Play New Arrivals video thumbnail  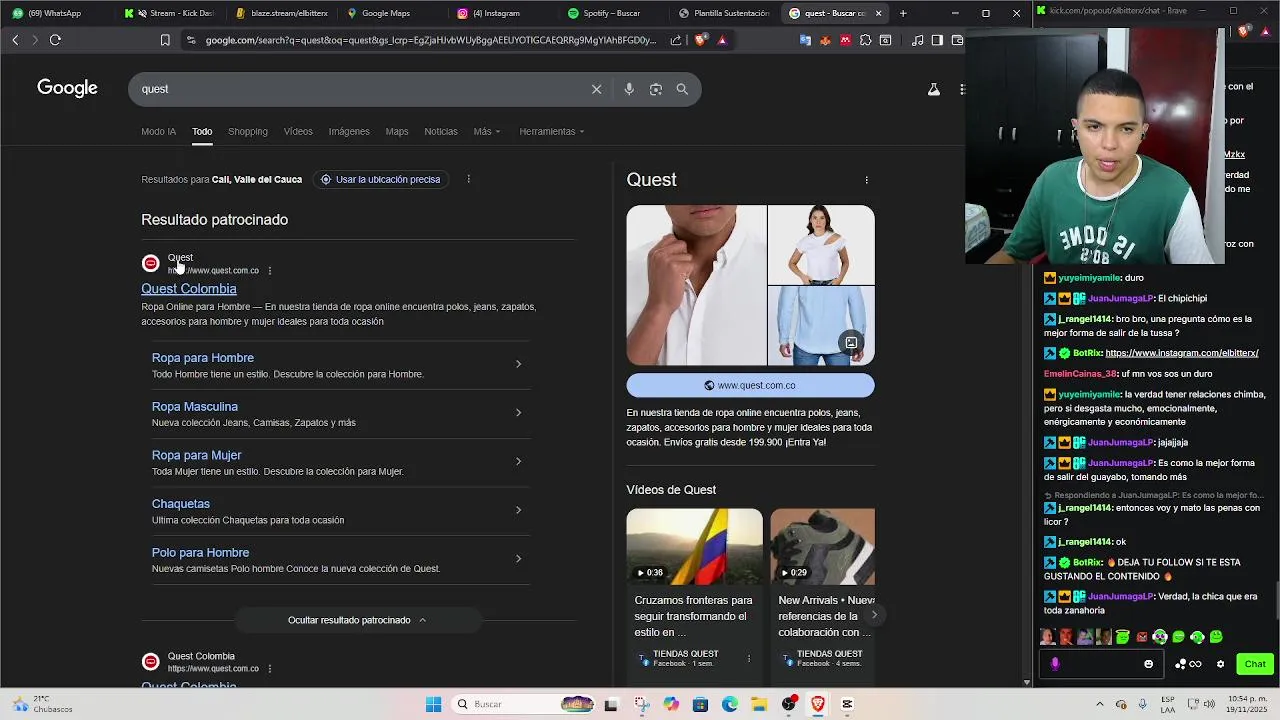823,547
